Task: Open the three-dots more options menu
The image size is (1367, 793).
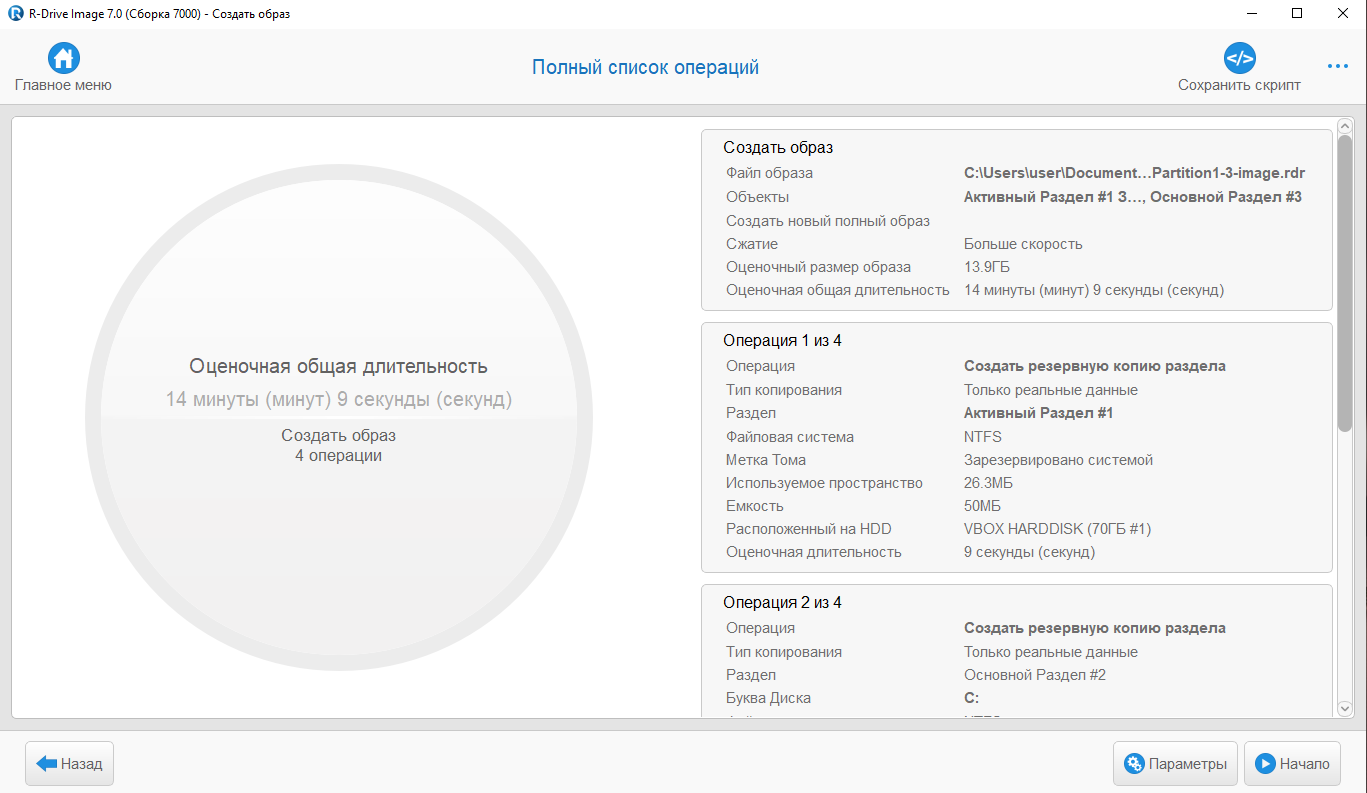Action: click(x=1338, y=67)
